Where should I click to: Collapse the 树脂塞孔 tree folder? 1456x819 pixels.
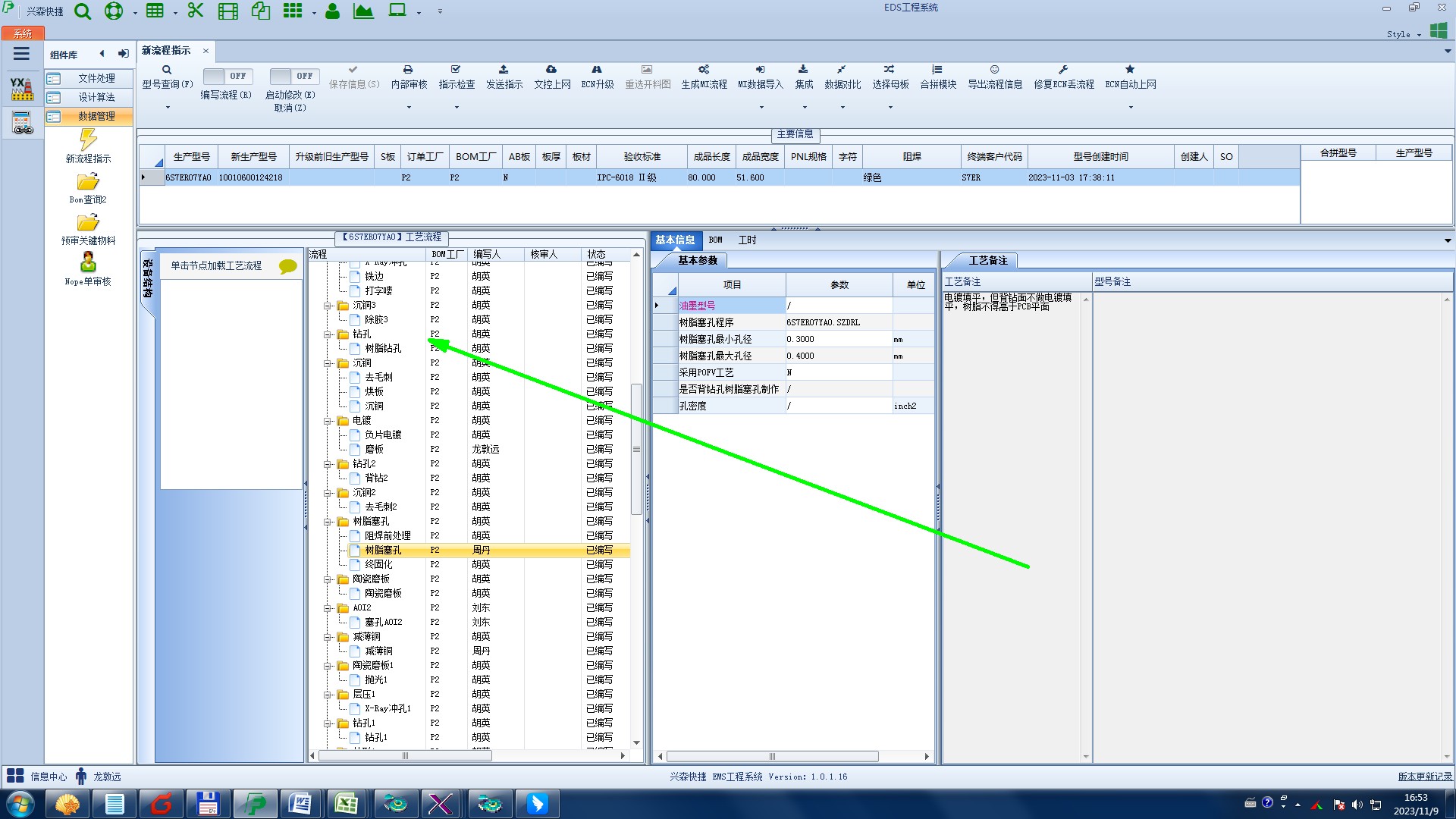(x=328, y=522)
